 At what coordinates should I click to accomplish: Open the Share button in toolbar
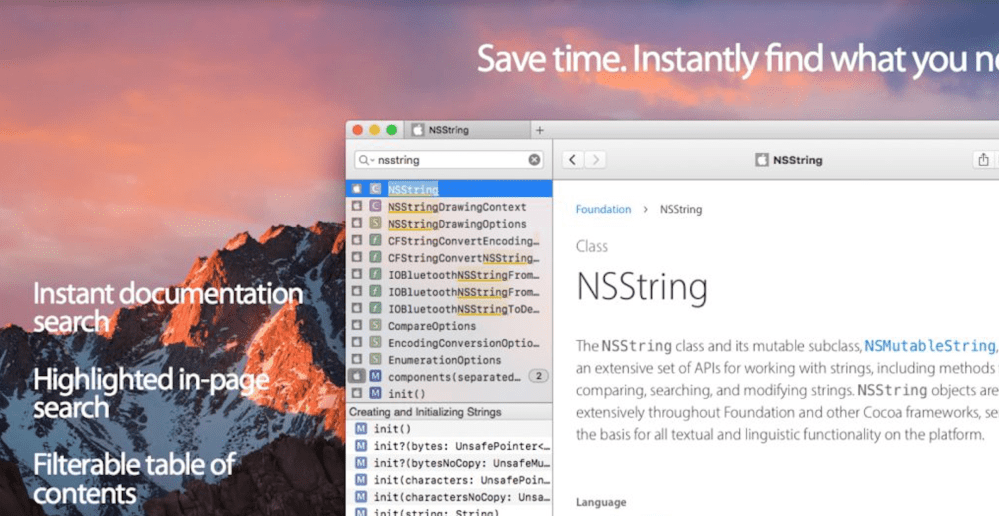[x=983, y=160]
